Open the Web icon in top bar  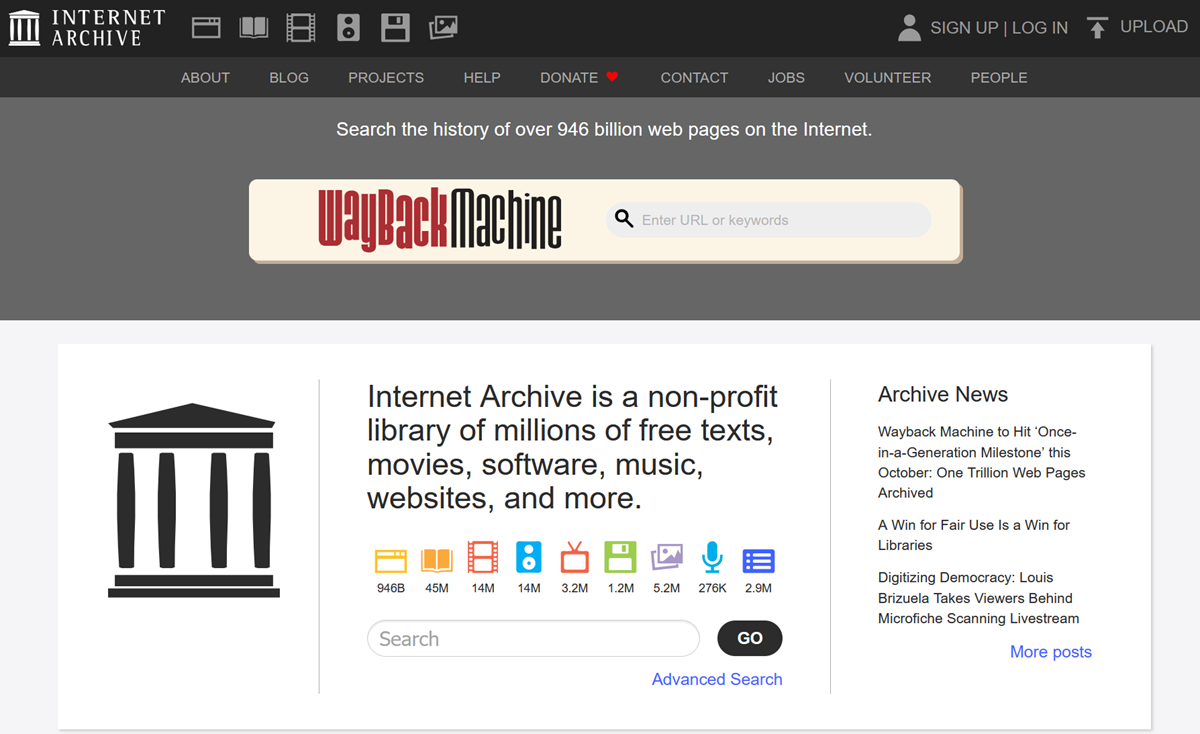coord(206,28)
